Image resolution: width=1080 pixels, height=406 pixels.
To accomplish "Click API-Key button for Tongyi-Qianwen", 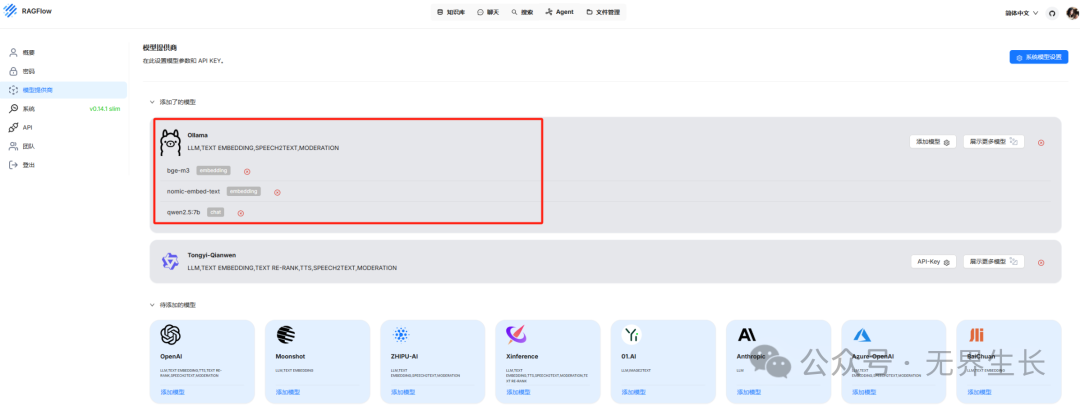I will [x=933, y=262].
